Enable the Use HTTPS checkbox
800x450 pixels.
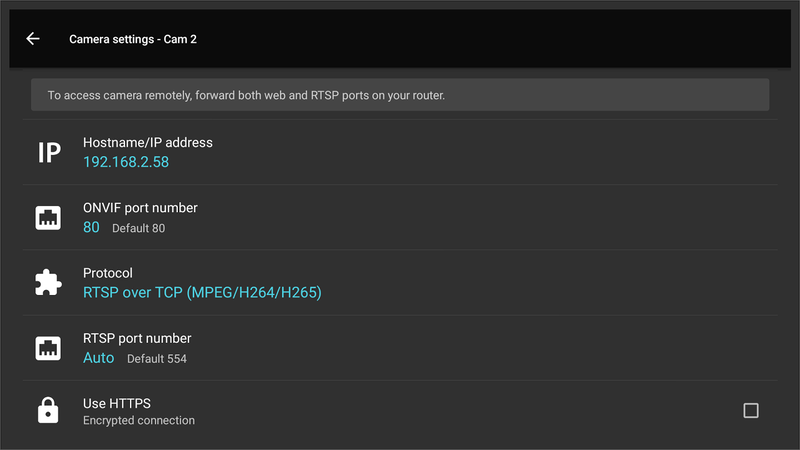coord(751,411)
